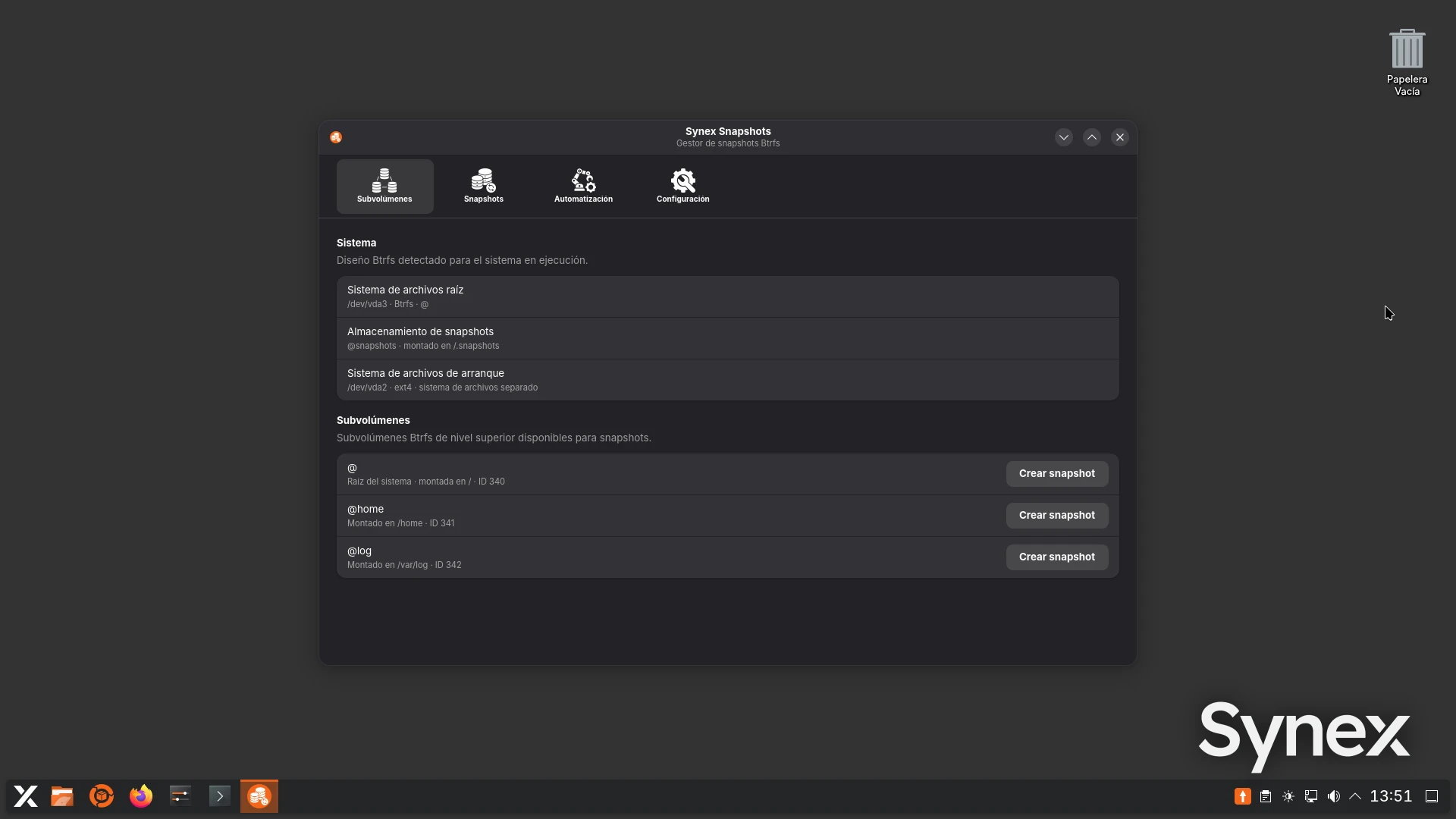Minimize the Synex Snapshots window
The image size is (1456, 819).
point(1064,137)
